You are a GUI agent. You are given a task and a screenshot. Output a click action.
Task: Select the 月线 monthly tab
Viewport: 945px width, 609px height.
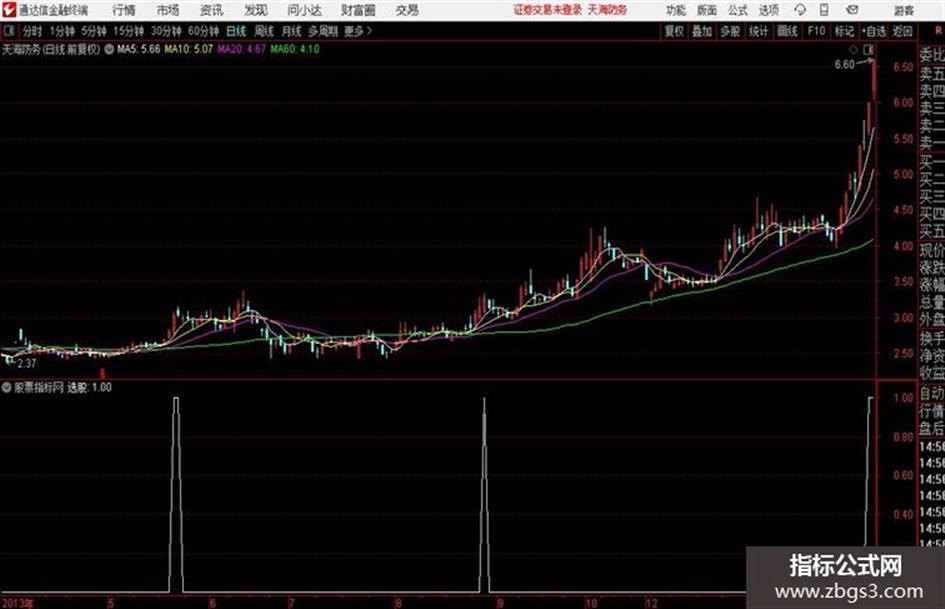point(292,31)
